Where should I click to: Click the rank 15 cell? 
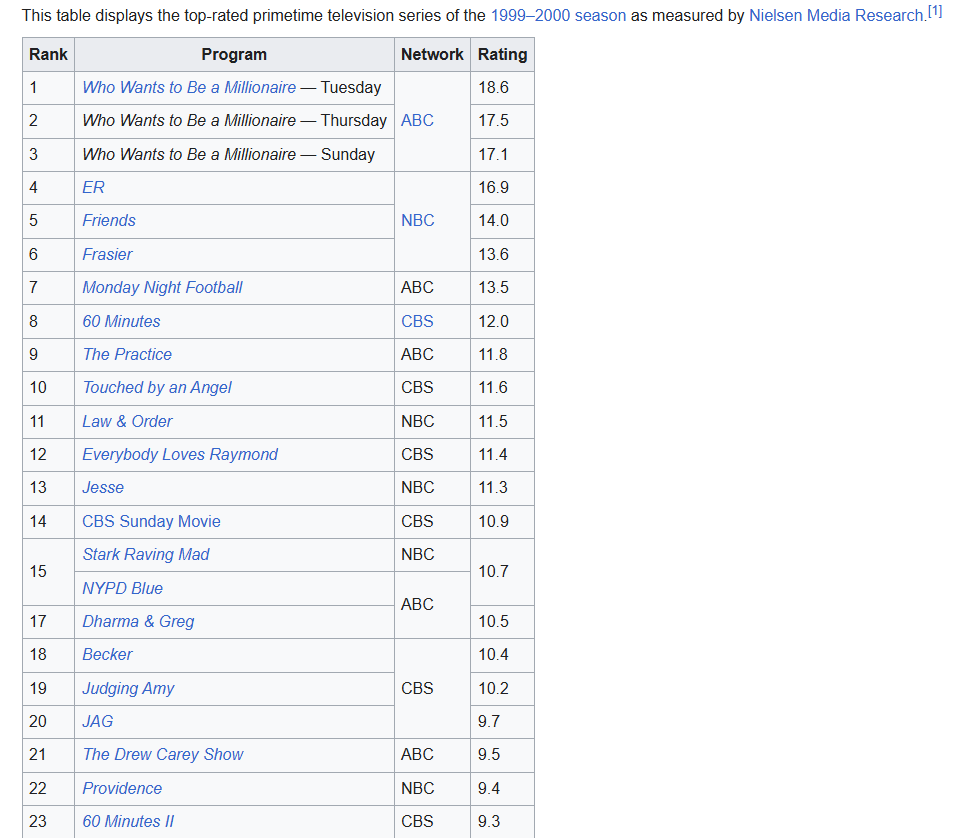(49, 571)
